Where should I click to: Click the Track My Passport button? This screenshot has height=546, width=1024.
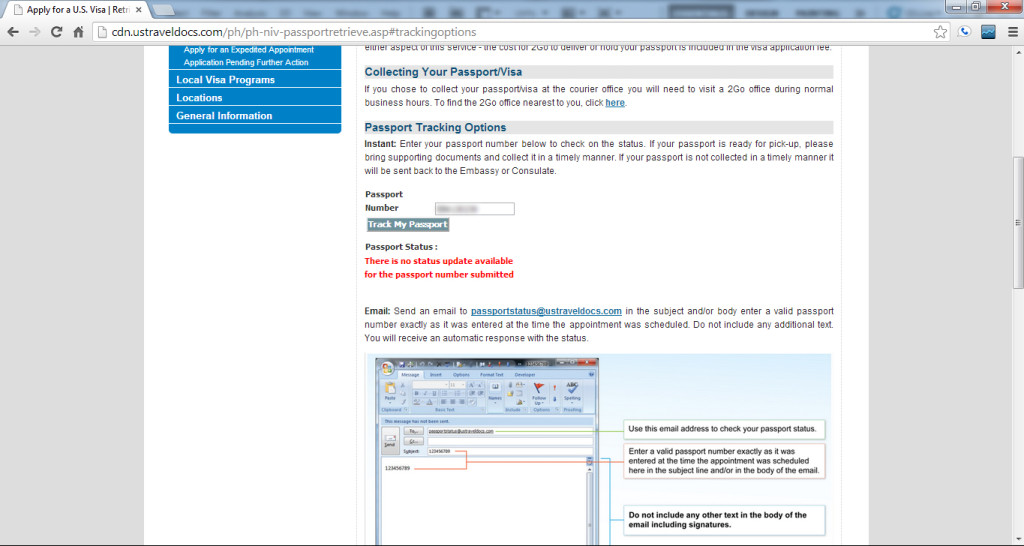(408, 225)
